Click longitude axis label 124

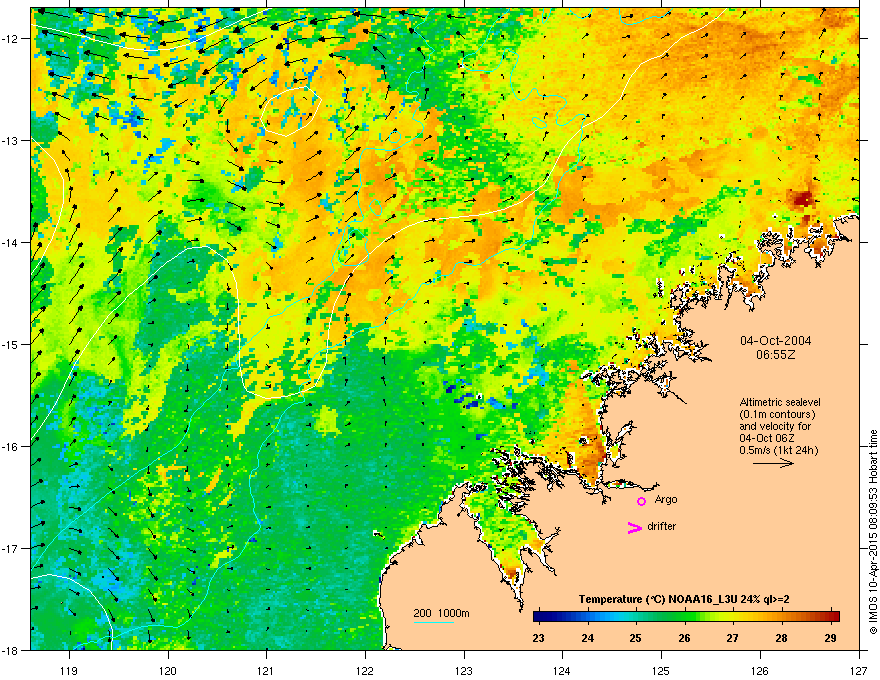(563, 670)
